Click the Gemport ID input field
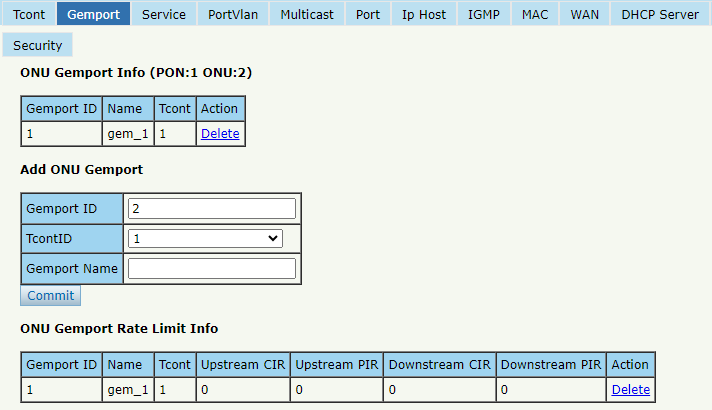Image resolution: width=712 pixels, height=410 pixels. [212, 208]
